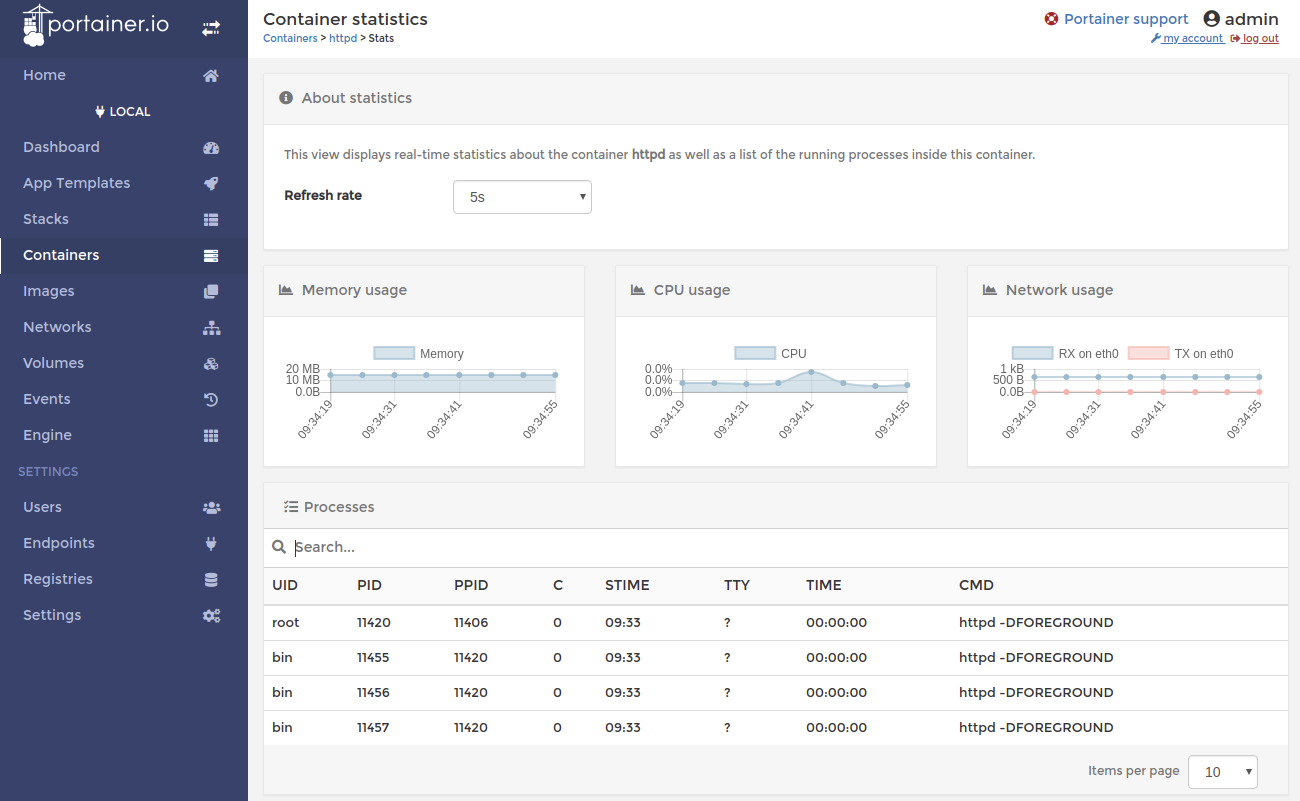This screenshot has width=1300, height=801.
Task: Click the Events history icon
Action: 211,400
